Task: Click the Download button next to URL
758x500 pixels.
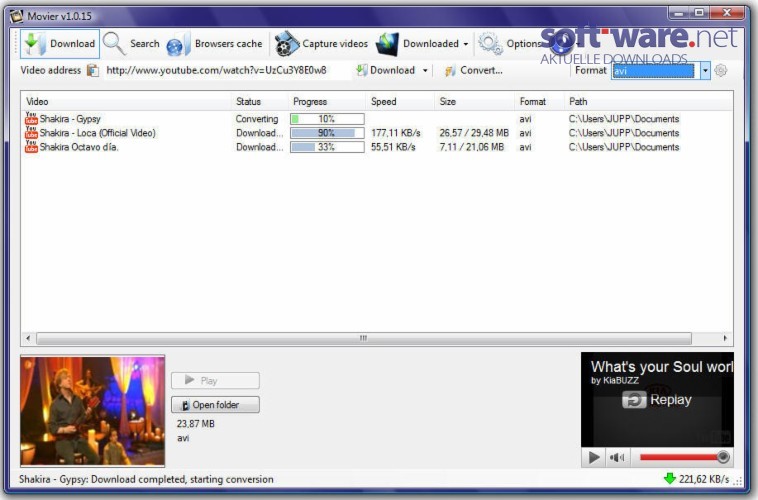Action: (386, 71)
